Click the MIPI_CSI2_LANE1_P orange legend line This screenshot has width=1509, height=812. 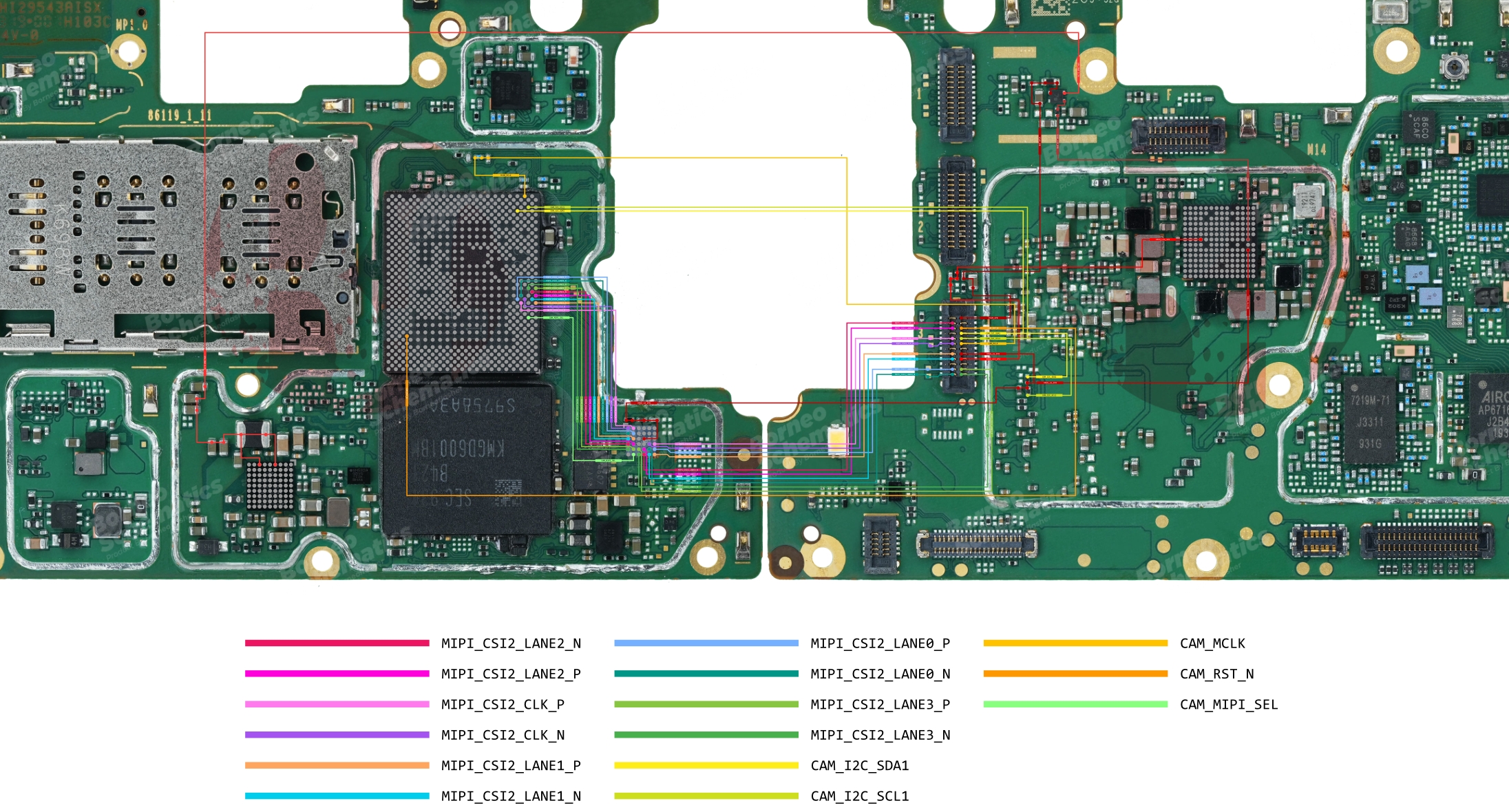tap(337, 765)
